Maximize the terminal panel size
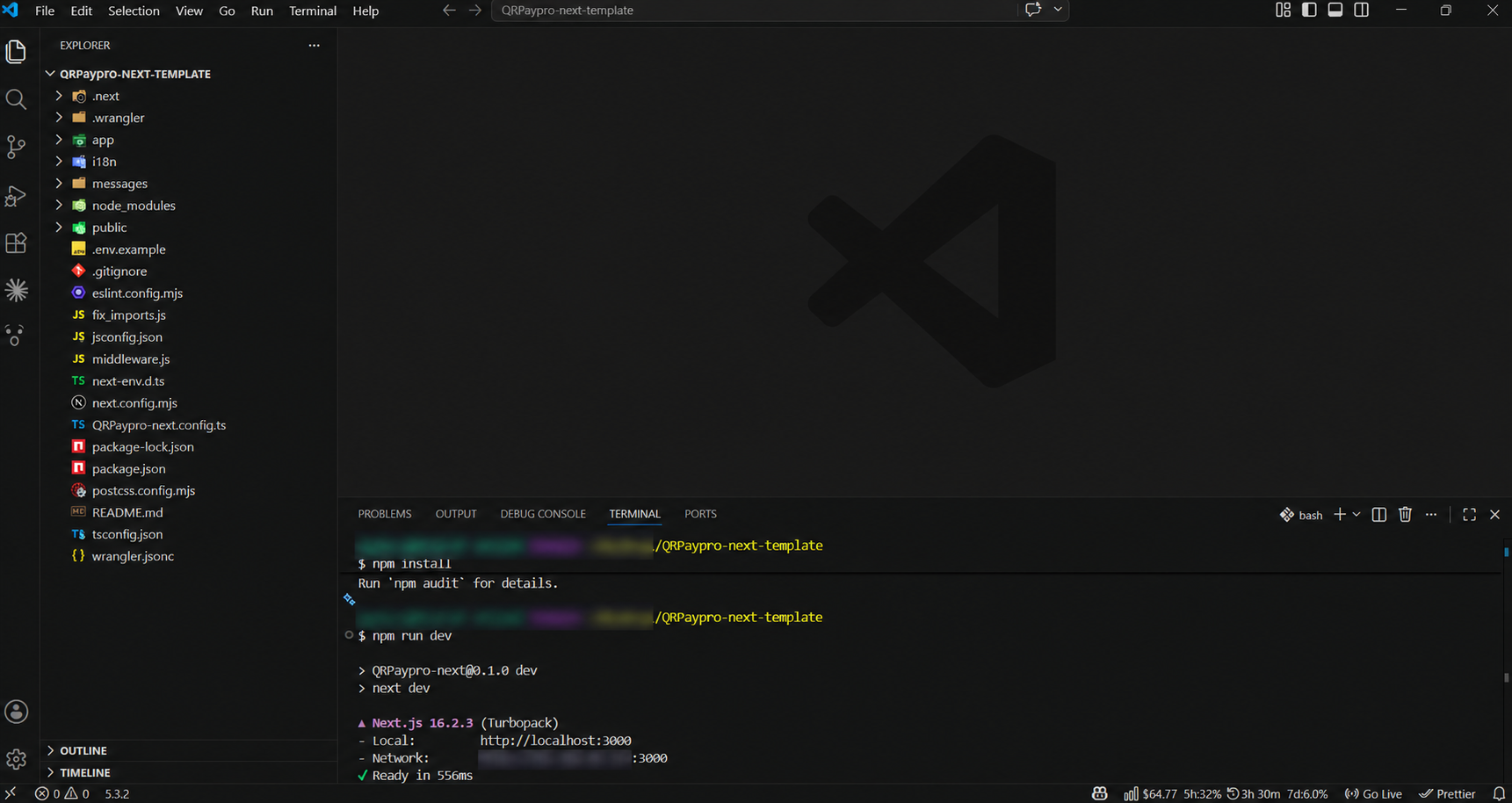This screenshot has height=803, width=1512. 1469,514
